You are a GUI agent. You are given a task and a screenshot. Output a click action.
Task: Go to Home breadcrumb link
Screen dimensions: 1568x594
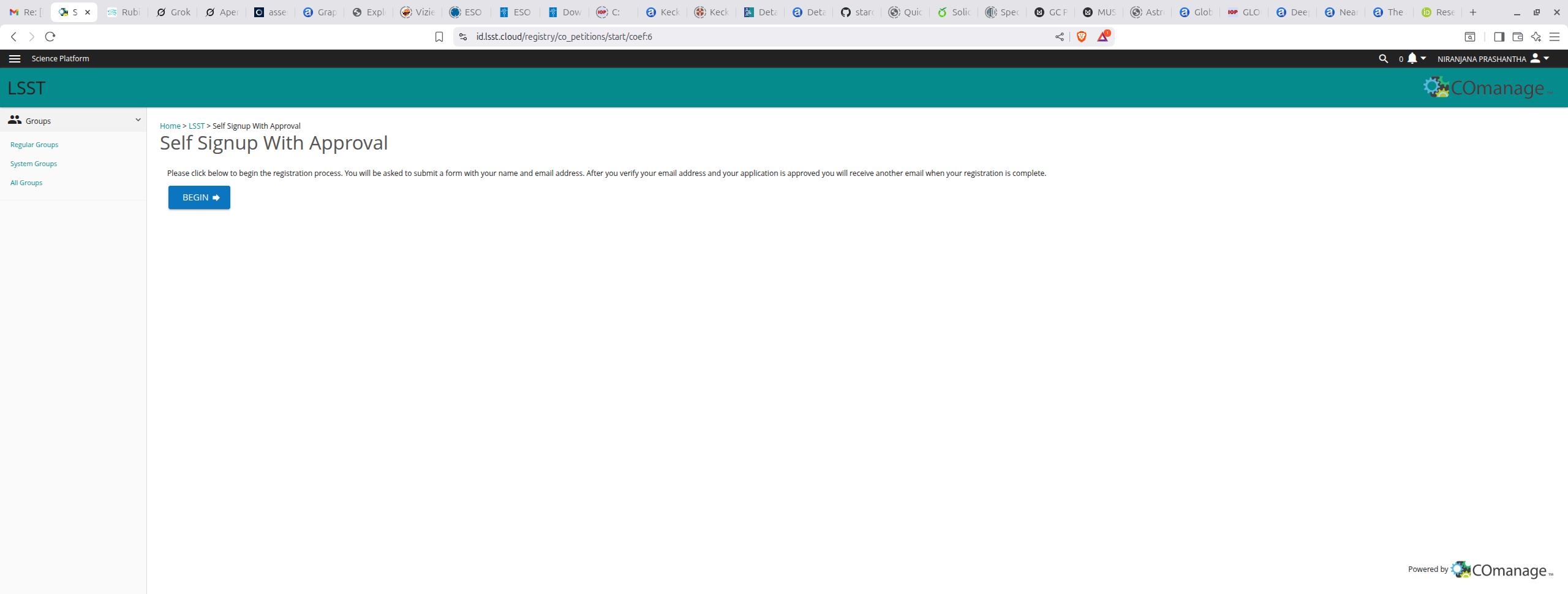170,126
